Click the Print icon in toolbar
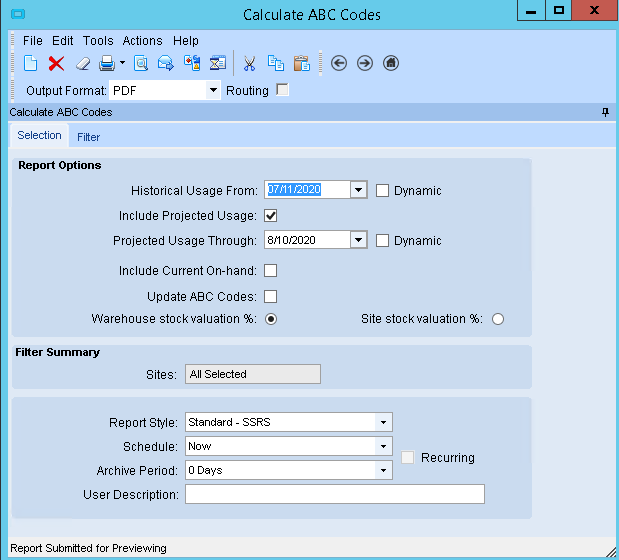Screen dimensions: 619x560 107,63
